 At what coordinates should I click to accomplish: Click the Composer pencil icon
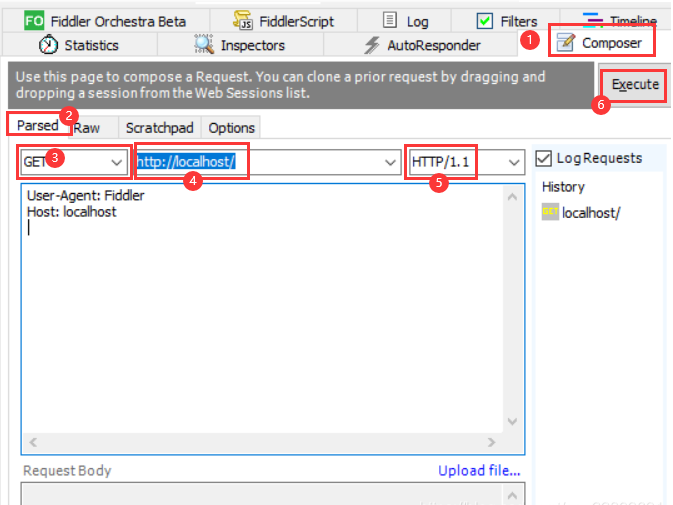pos(566,42)
